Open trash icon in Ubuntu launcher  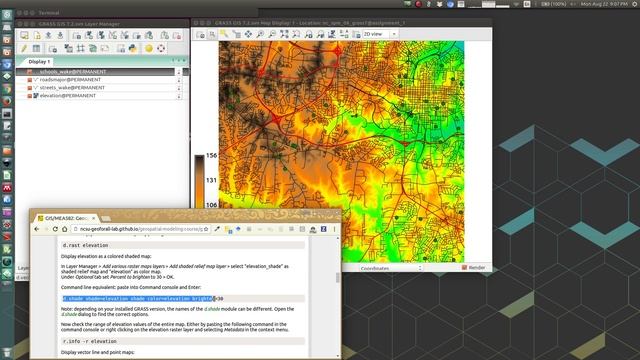(7, 353)
